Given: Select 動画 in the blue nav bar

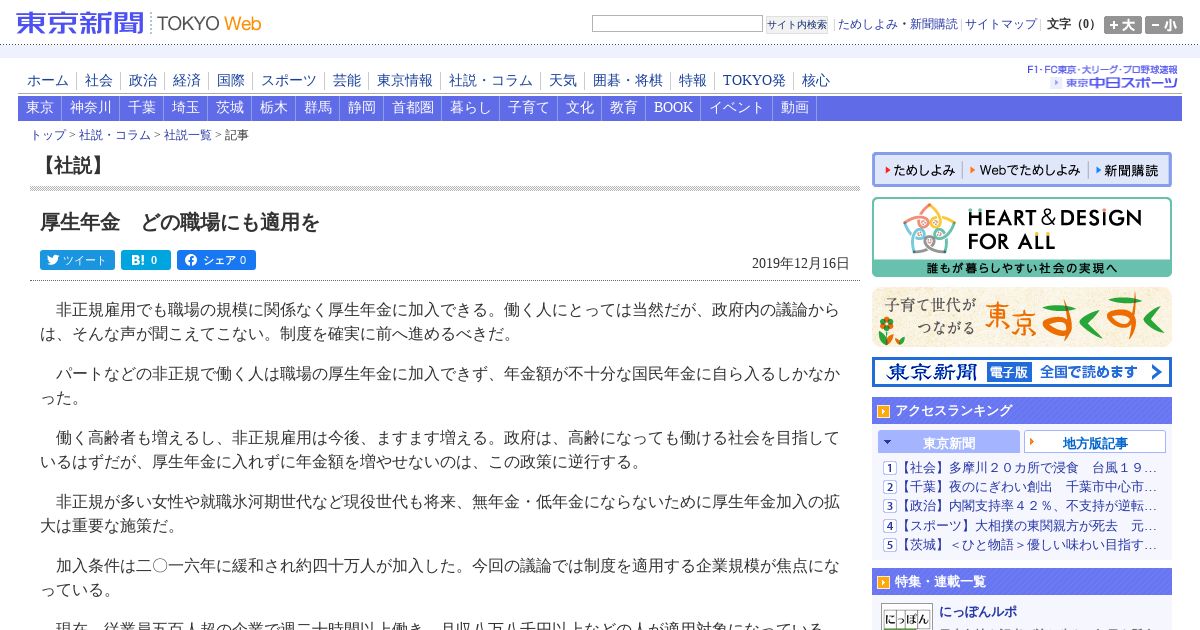Looking at the screenshot, I should (x=795, y=108).
